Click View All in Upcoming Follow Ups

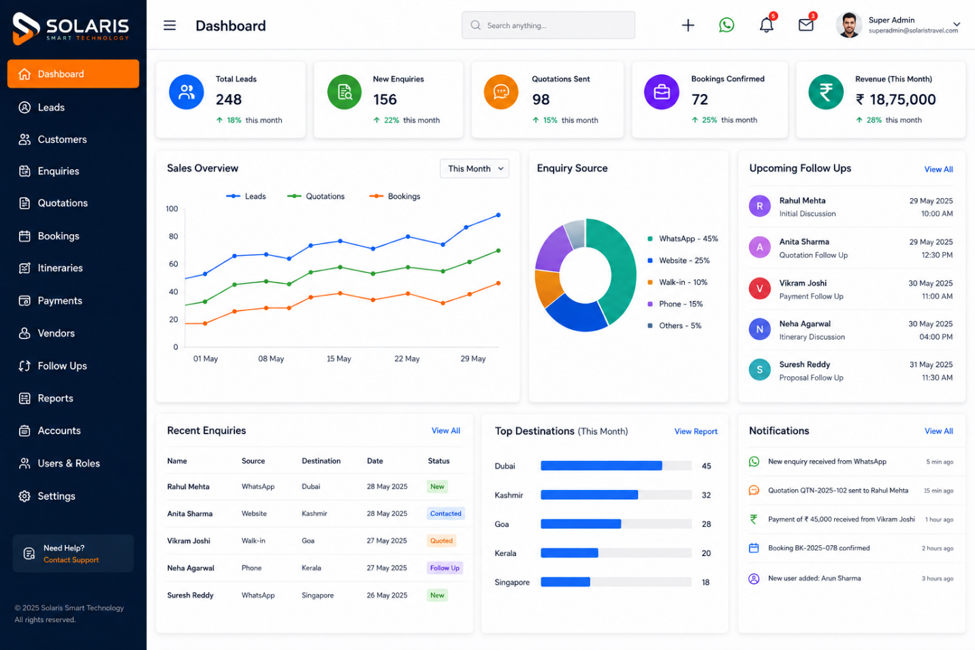coord(938,169)
